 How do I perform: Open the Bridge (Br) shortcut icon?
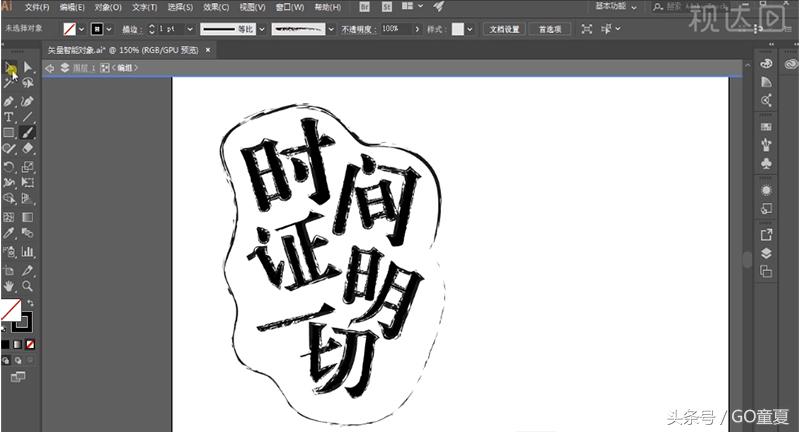pos(365,7)
